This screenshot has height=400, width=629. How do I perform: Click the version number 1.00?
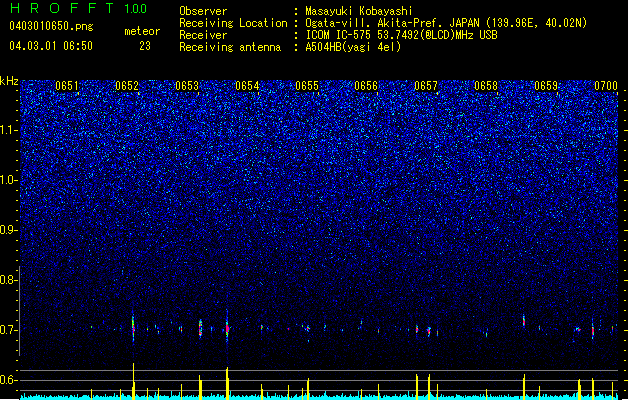tap(136, 8)
